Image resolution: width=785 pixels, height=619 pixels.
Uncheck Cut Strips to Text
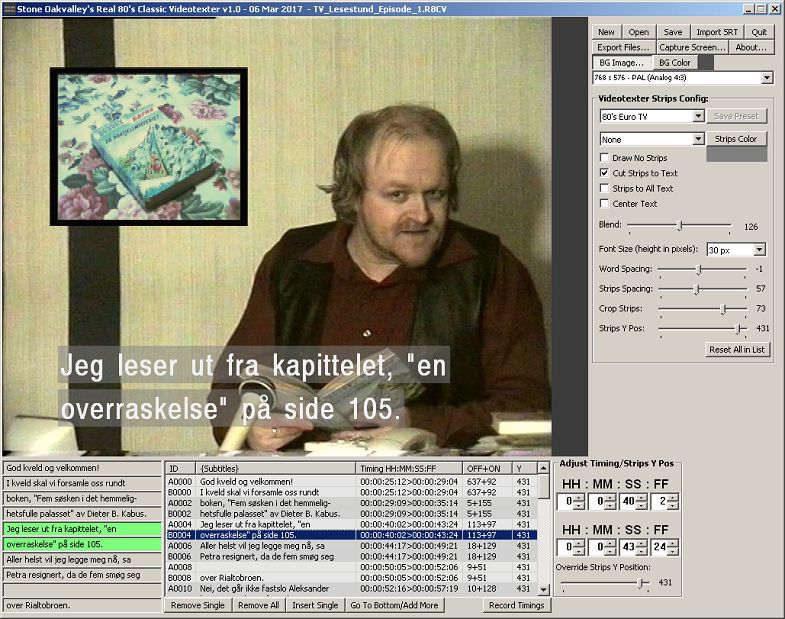[604, 173]
